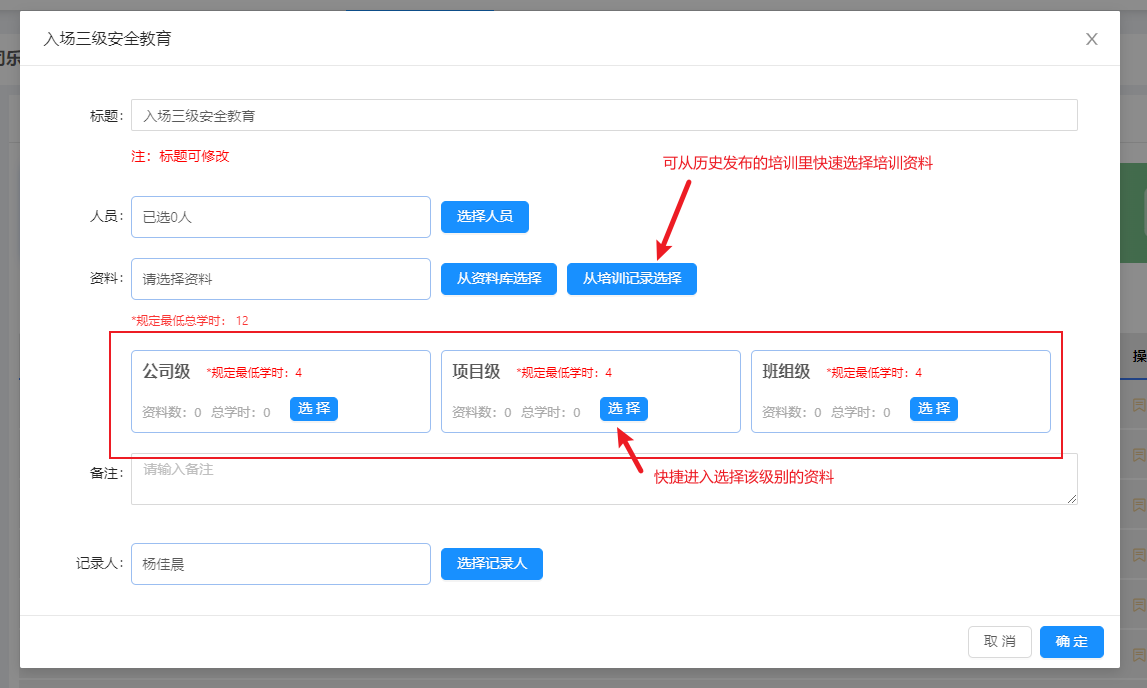Click into the 备注 remarks textarea
The image size is (1147, 688).
coord(603,480)
